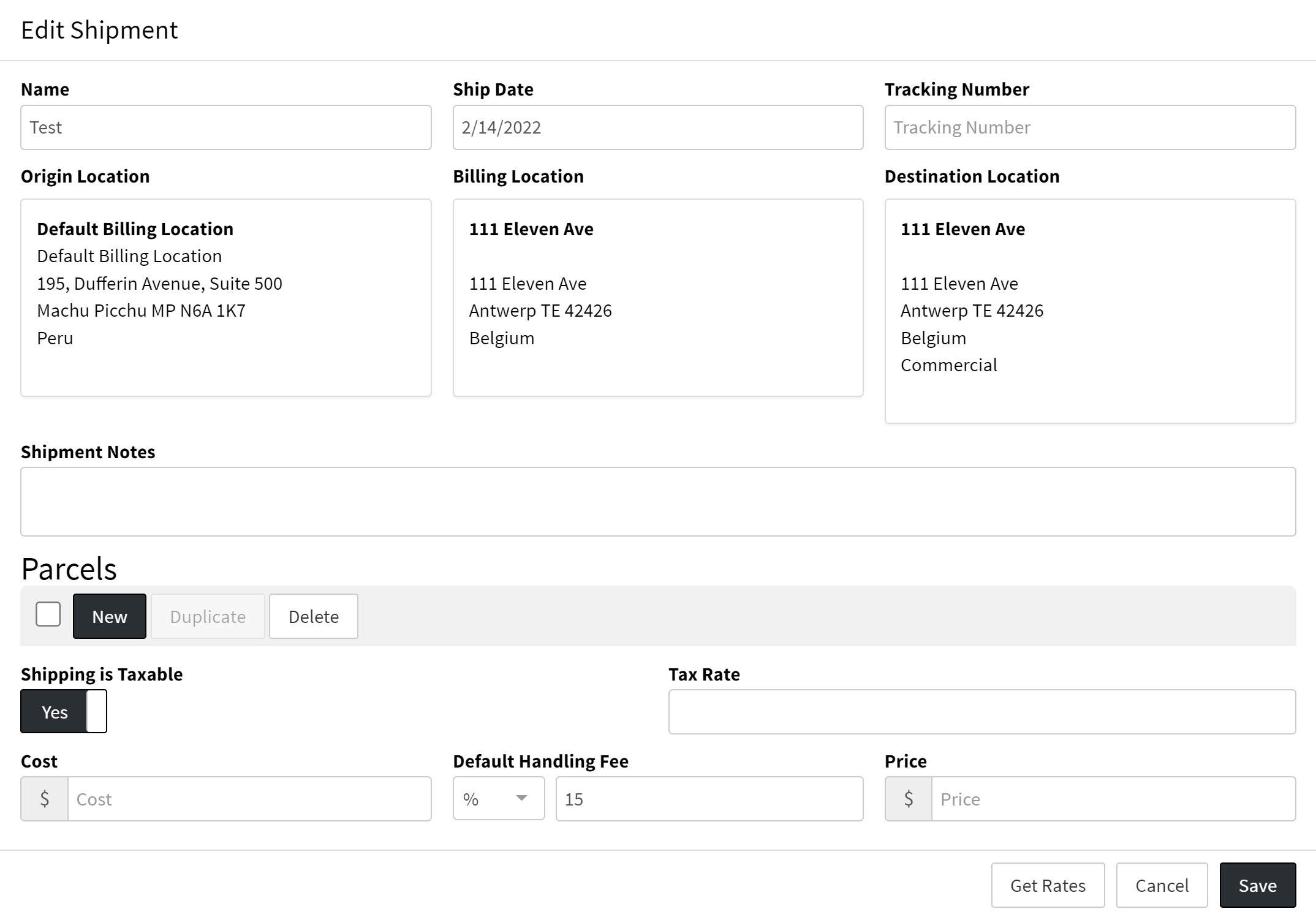Cancel editing the shipment
Screen dimensions: 1316x917
click(1162, 885)
